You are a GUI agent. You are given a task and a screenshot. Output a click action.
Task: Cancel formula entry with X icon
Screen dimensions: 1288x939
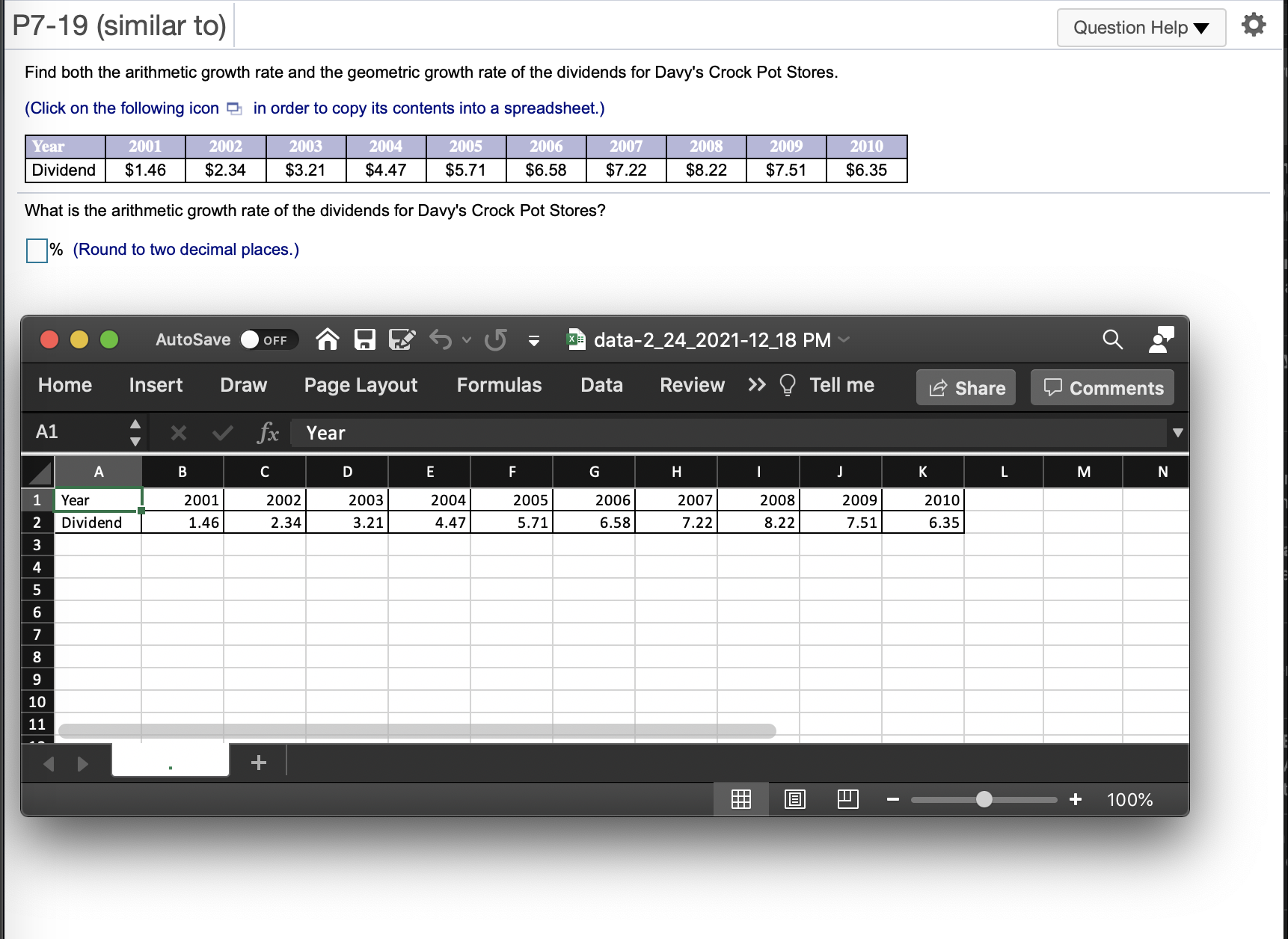point(178,433)
